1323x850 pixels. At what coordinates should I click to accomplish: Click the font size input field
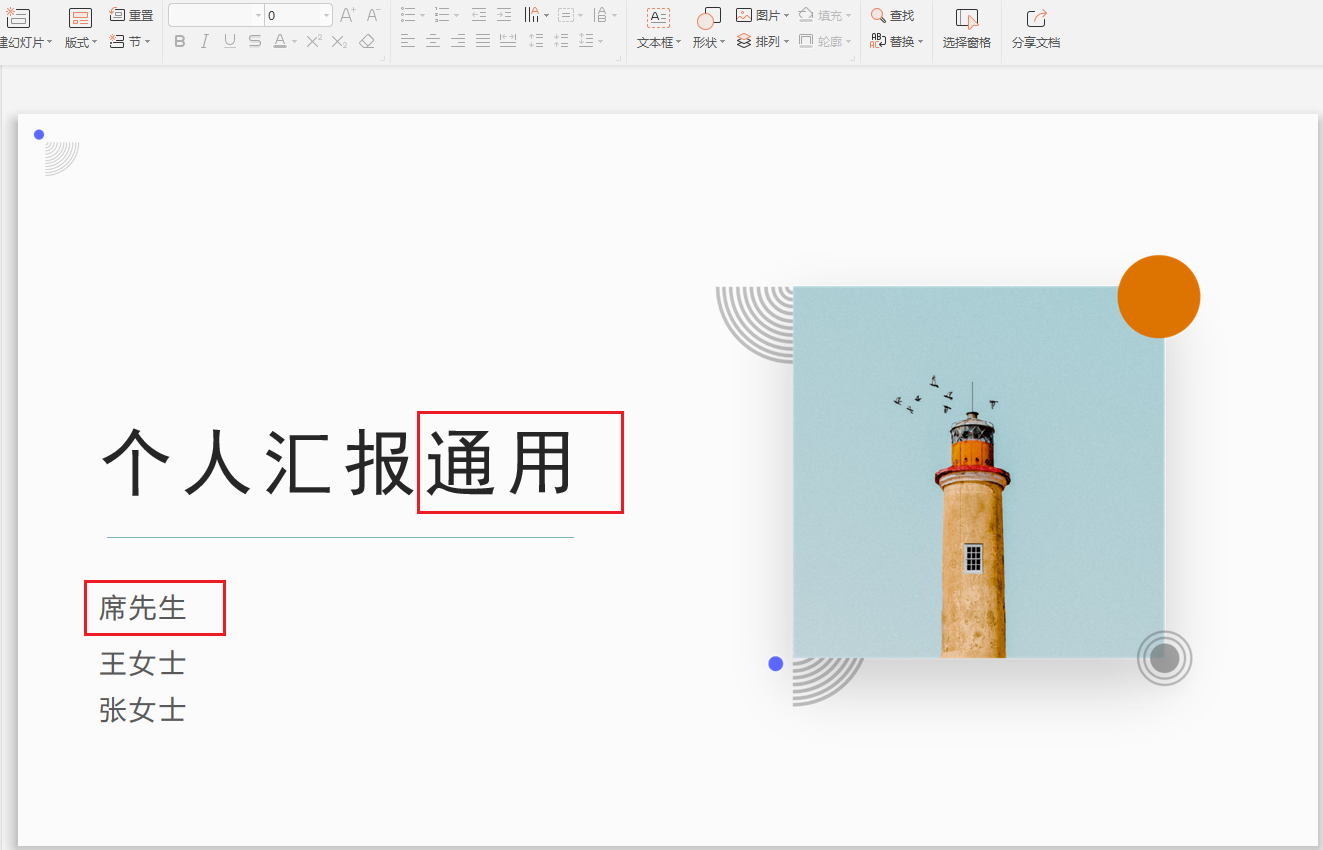[x=295, y=15]
